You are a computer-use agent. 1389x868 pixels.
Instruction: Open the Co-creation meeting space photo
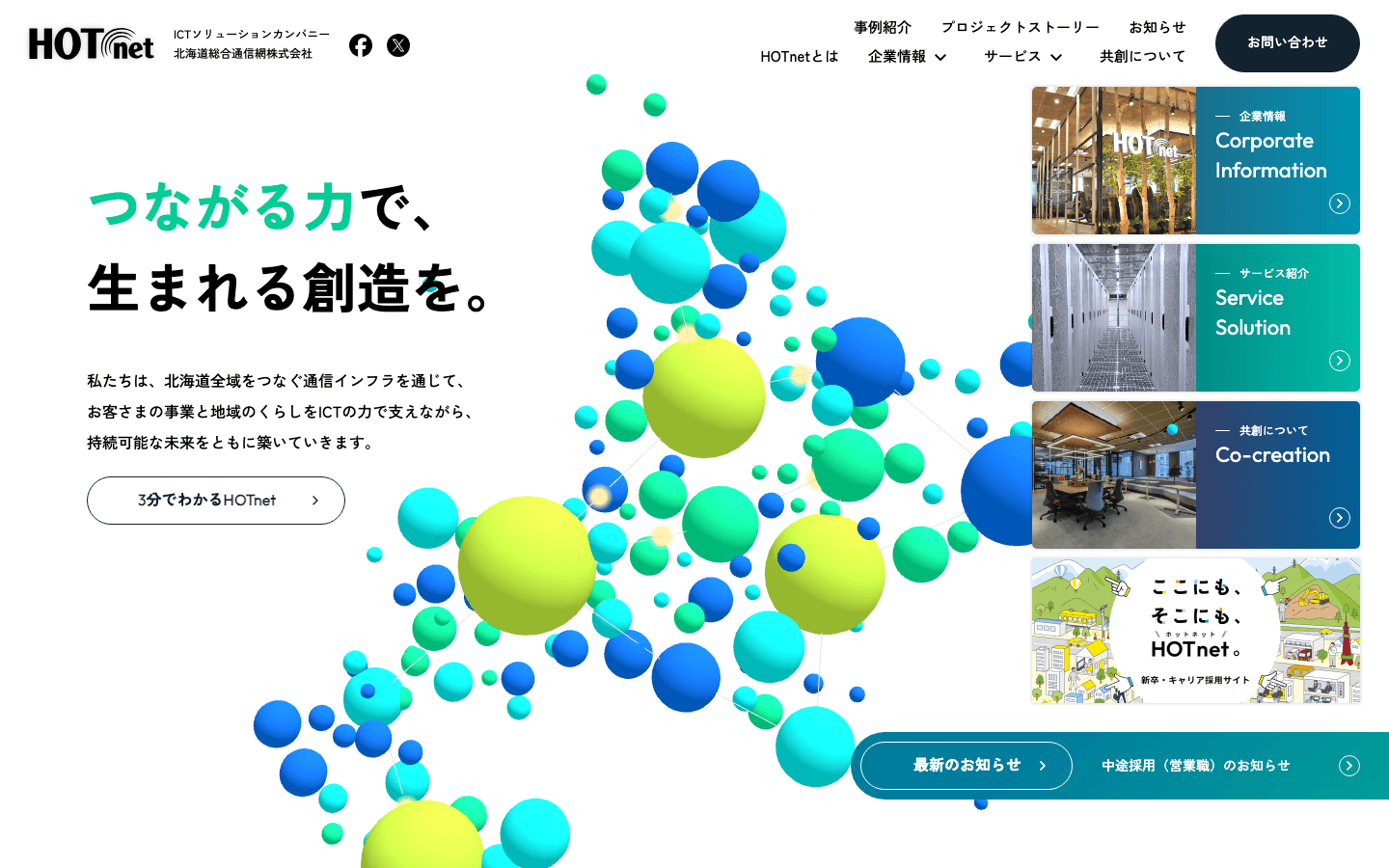click(1114, 475)
